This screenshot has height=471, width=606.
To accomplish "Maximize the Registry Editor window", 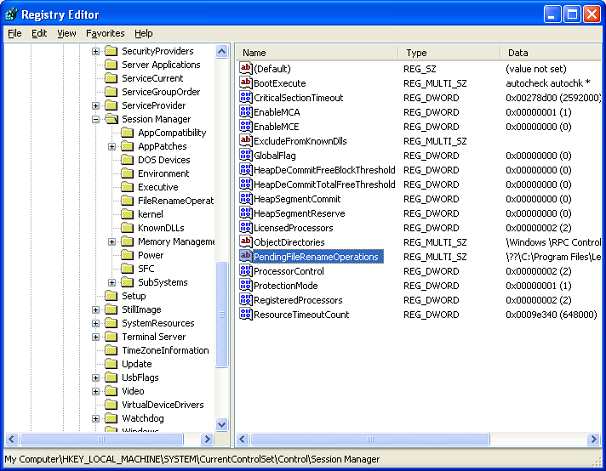I will pyautogui.click(x=572, y=15).
